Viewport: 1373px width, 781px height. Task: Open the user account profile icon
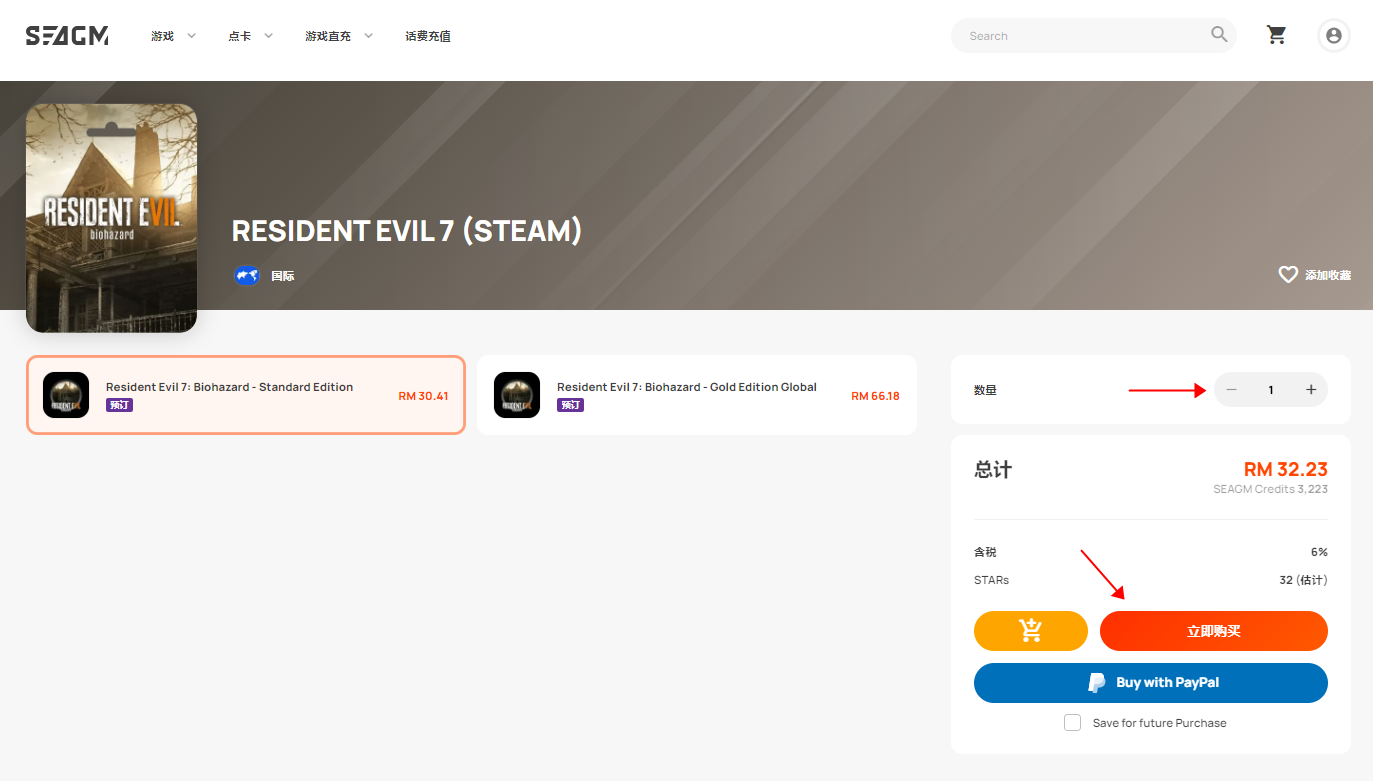pos(1333,36)
